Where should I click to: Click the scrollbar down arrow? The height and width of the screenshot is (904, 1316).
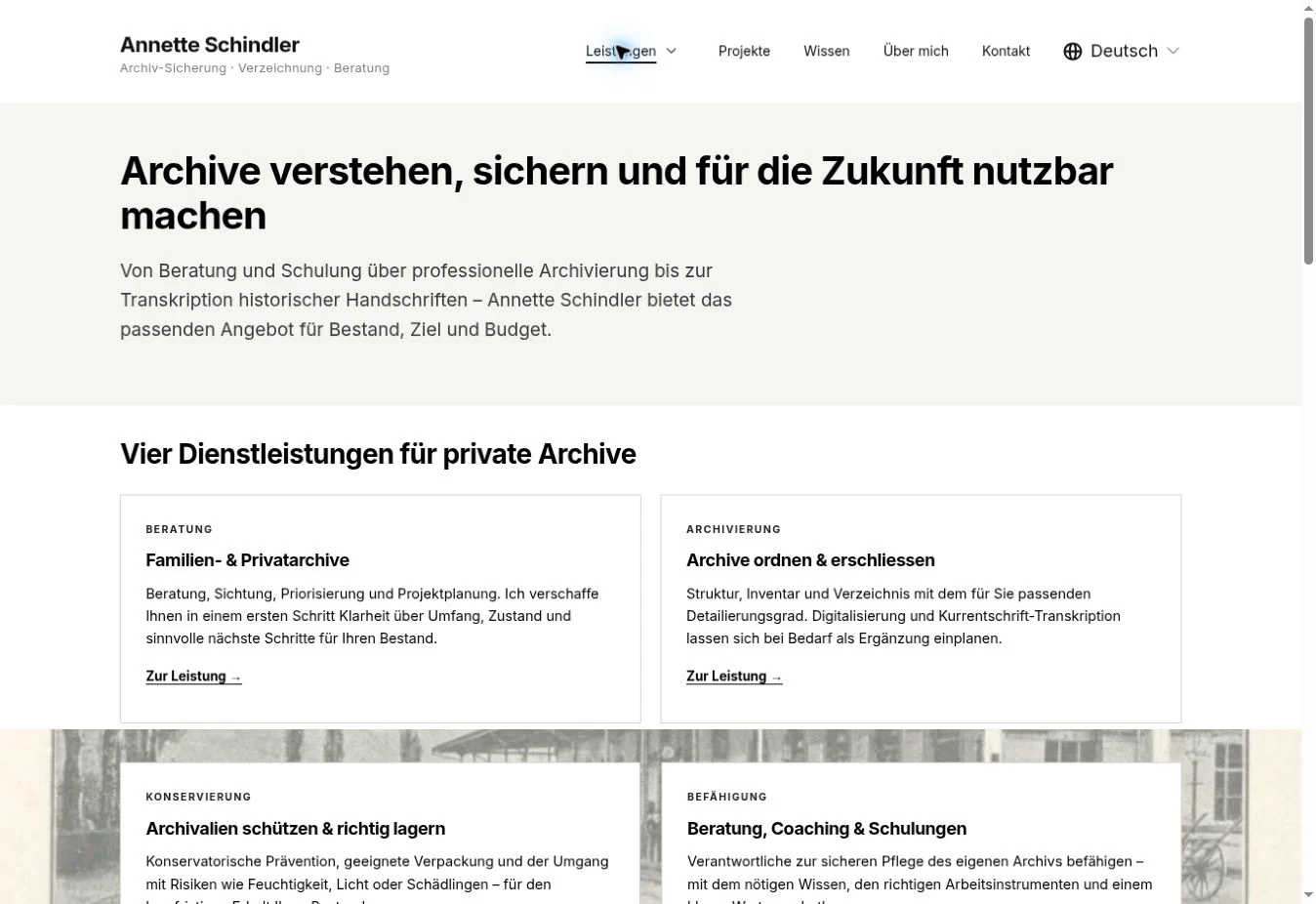[1309, 895]
